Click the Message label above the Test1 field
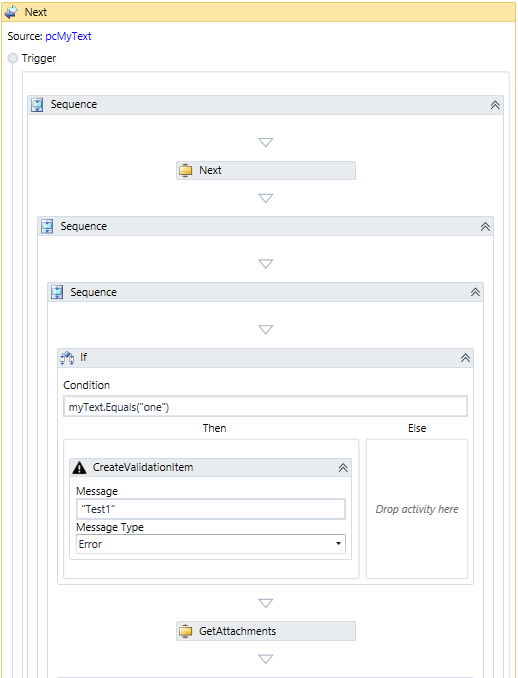Screen dimensions: 518x678 point(97,492)
